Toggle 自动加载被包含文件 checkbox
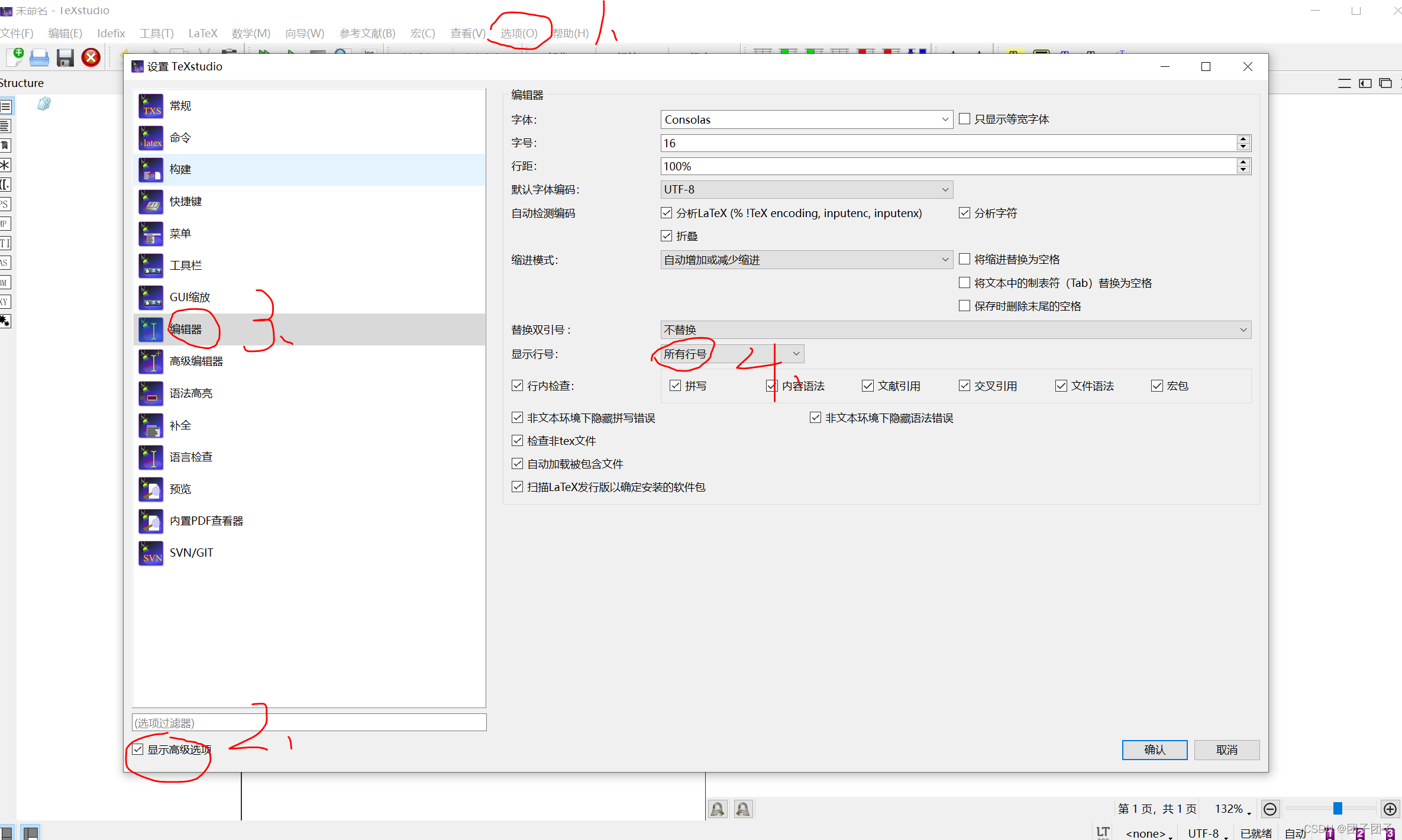This screenshot has width=1402, height=840. [517, 464]
